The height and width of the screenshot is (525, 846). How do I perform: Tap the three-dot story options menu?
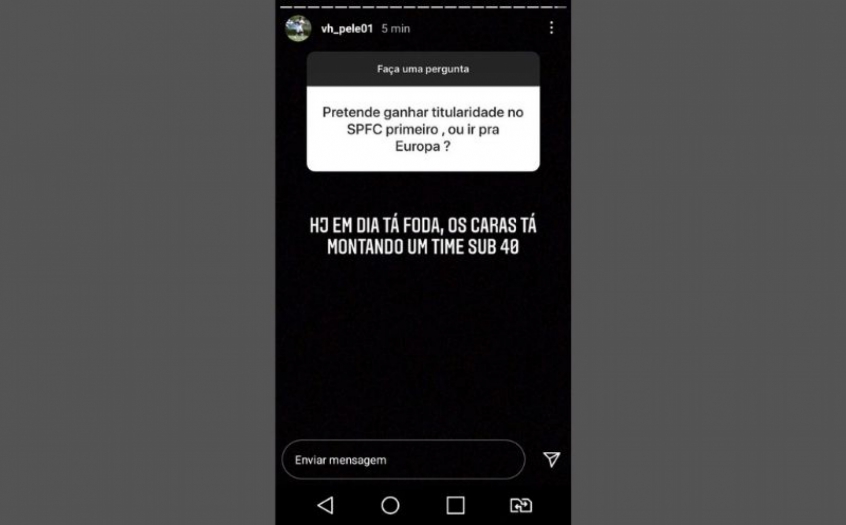click(551, 28)
